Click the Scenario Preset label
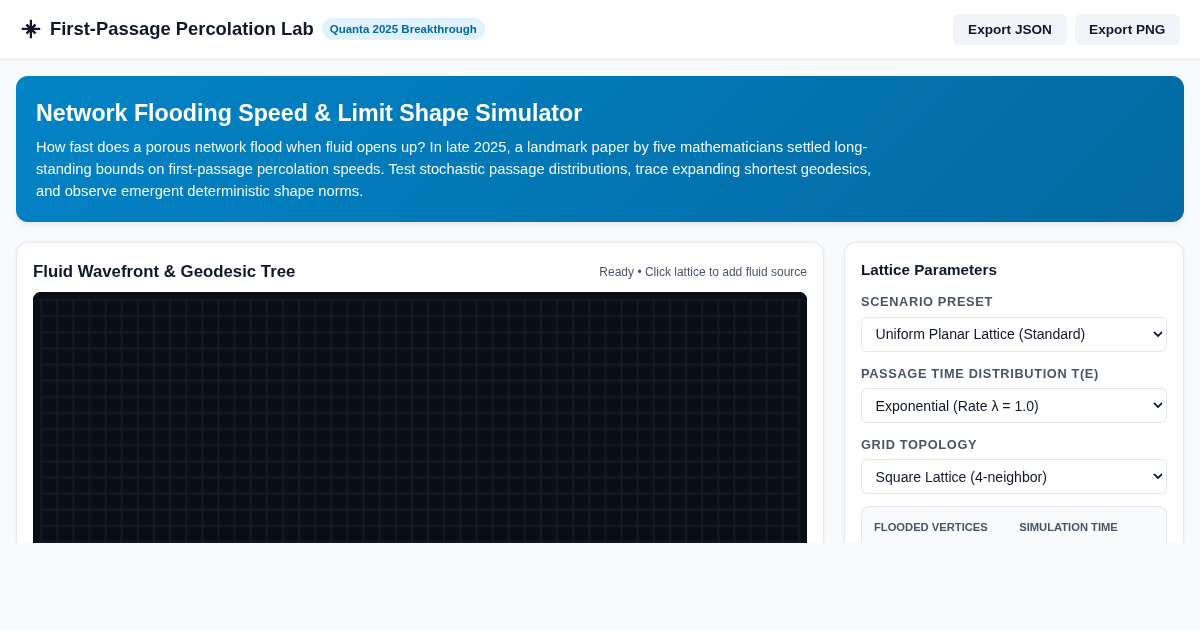The height and width of the screenshot is (630, 1200). click(927, 302)
